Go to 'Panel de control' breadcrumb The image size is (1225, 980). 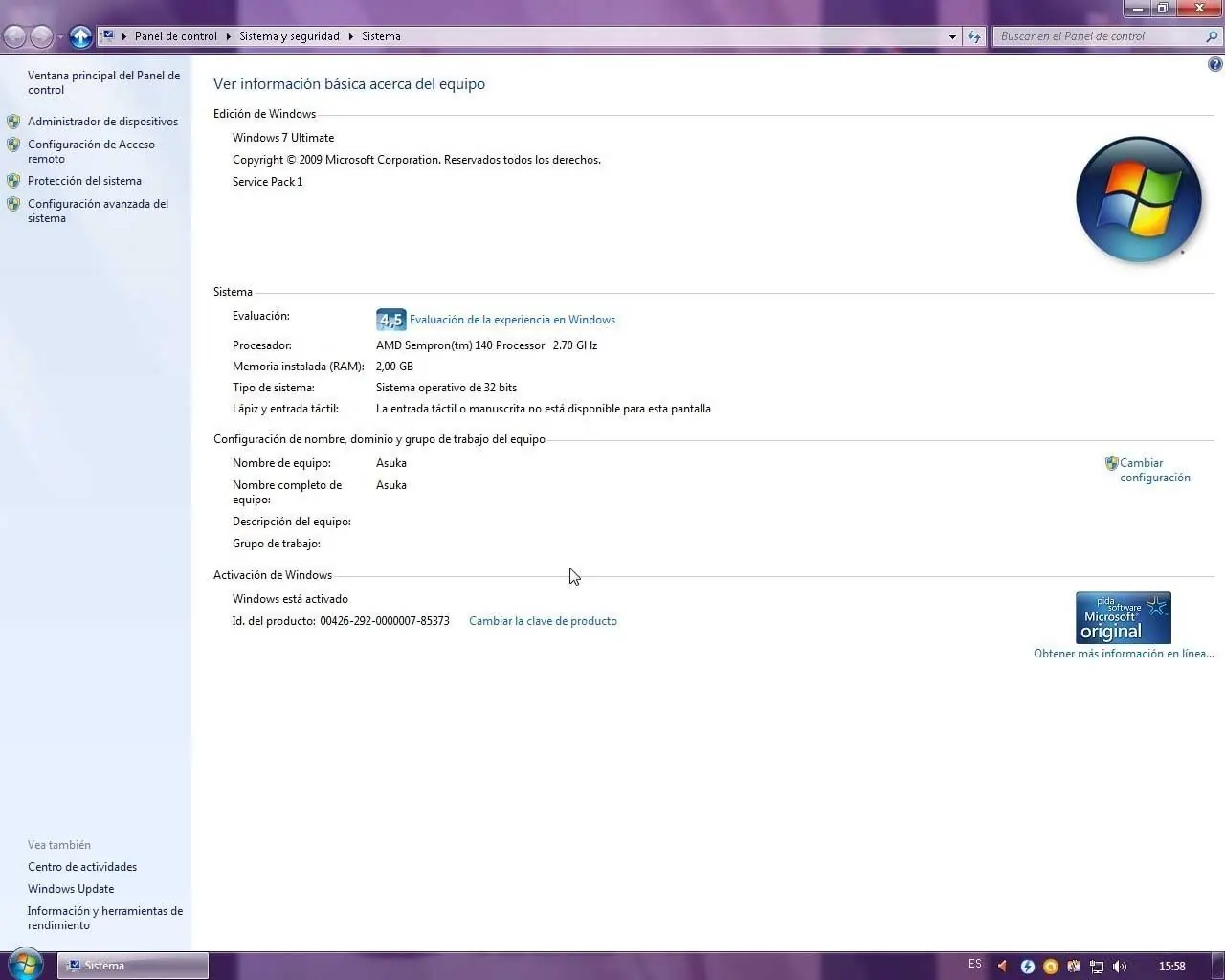pyautogui.click(x=176, y=36)
